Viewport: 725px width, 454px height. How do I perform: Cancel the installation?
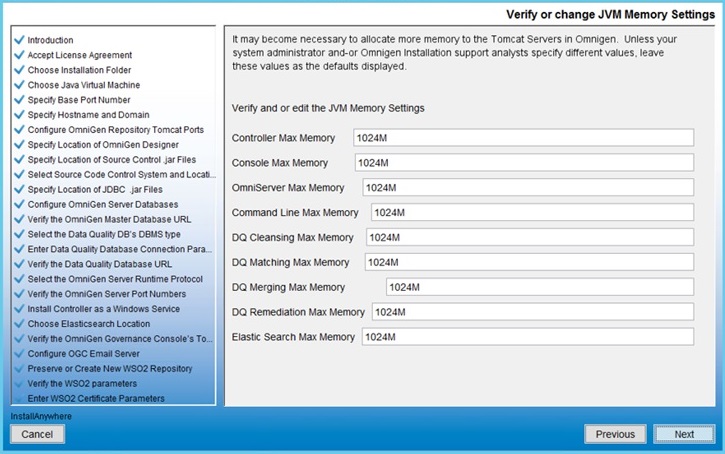pos(37,434)
